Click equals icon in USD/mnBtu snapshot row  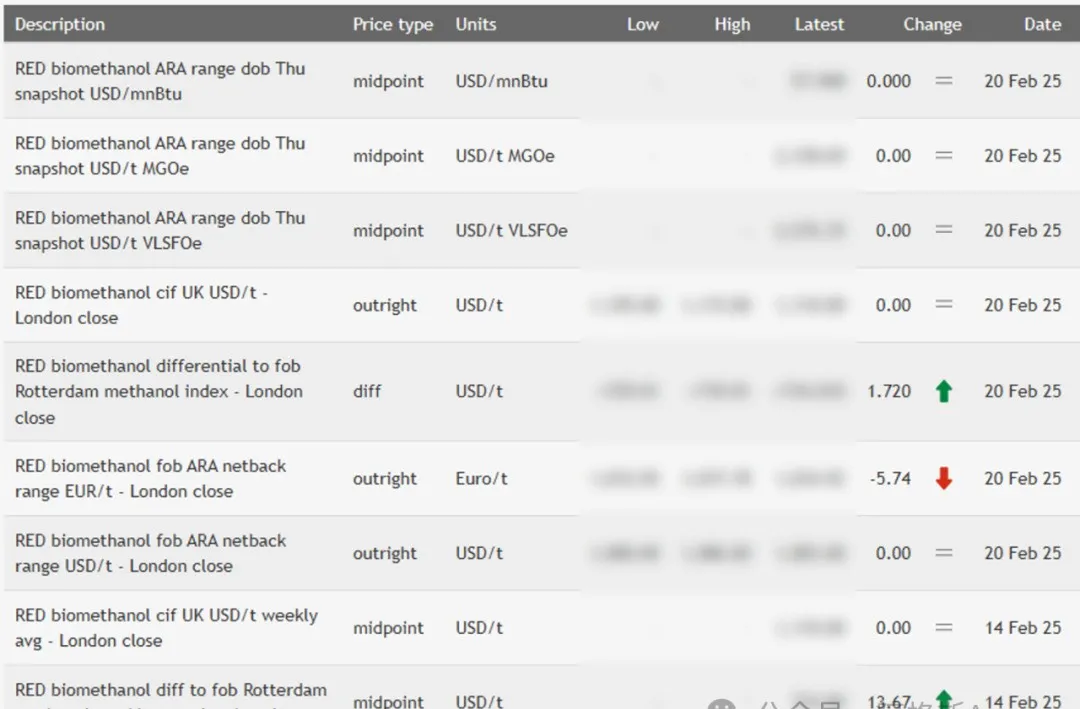[x=943, y=81]
